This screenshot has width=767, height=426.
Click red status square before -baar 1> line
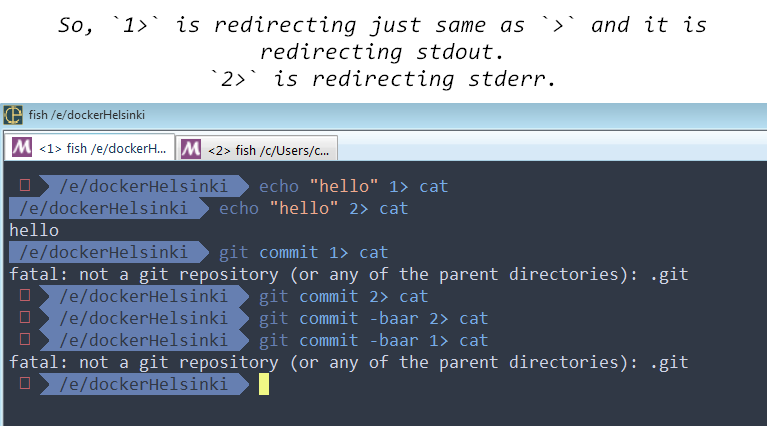[25, 339]
